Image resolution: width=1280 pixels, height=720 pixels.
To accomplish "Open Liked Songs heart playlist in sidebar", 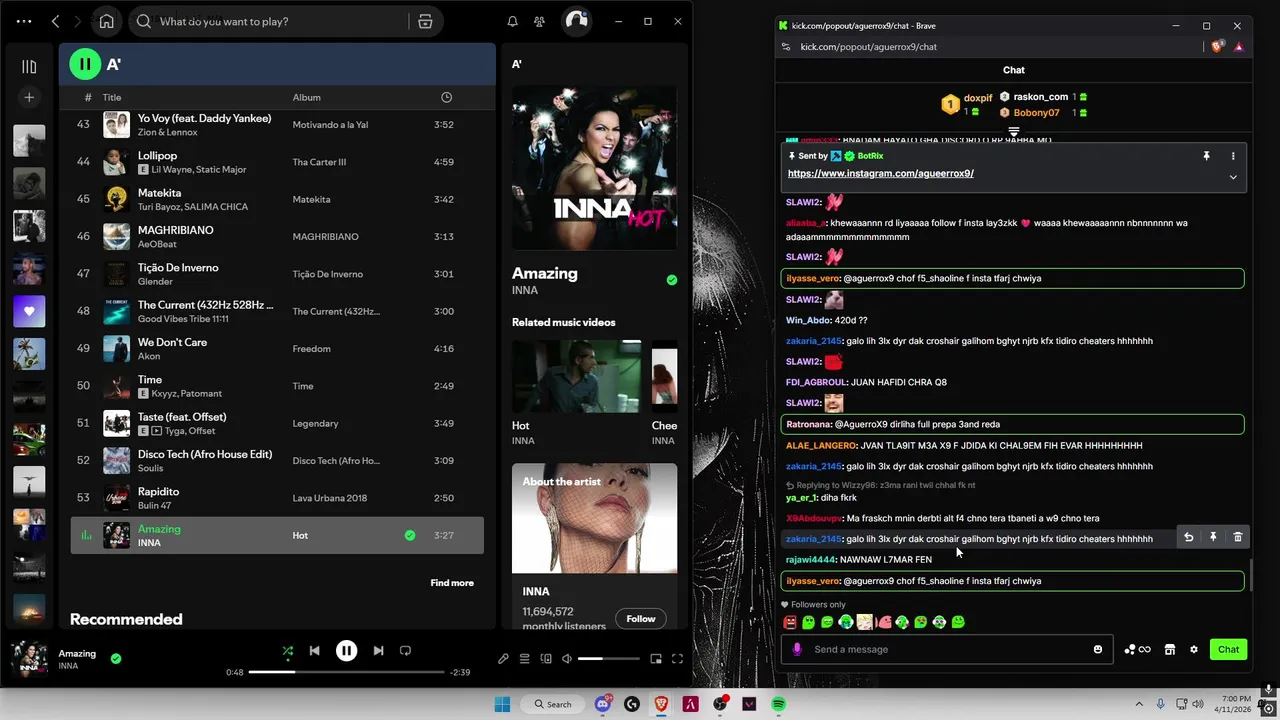I will tap(29, 311).
